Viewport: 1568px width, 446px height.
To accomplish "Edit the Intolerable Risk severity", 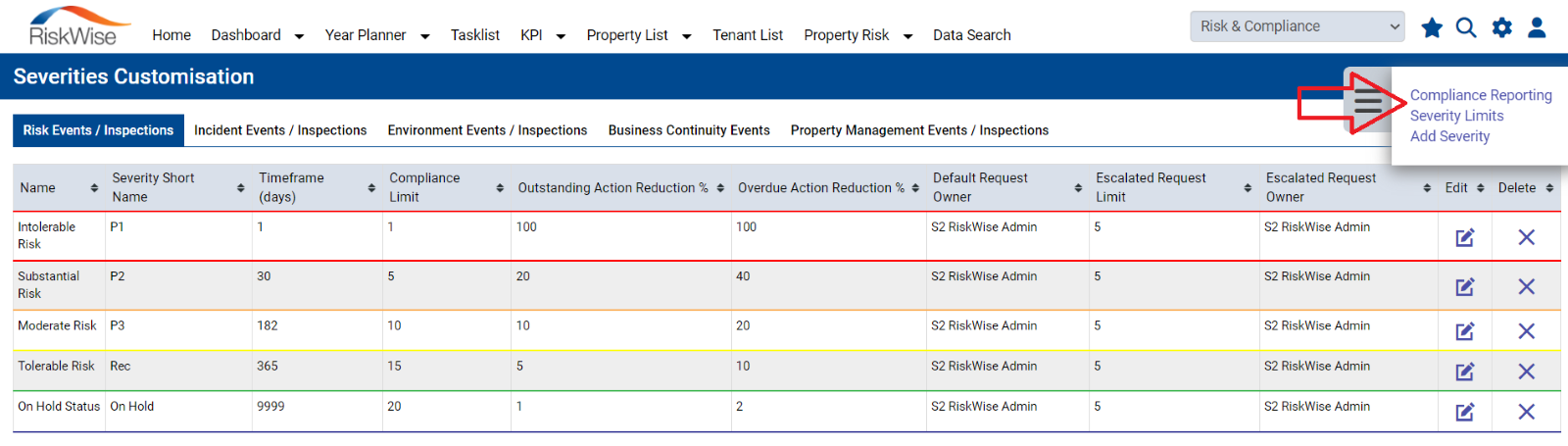I will click(x=1465, y=237).
